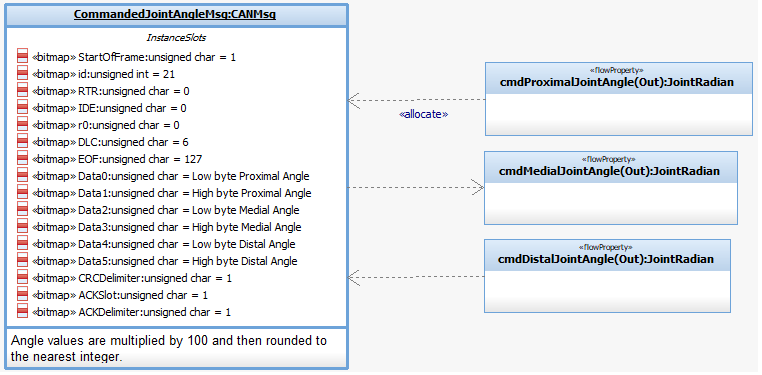Click the RTR slot bitmap icon
Screen dimensions: 762x375
pos(22,91)
